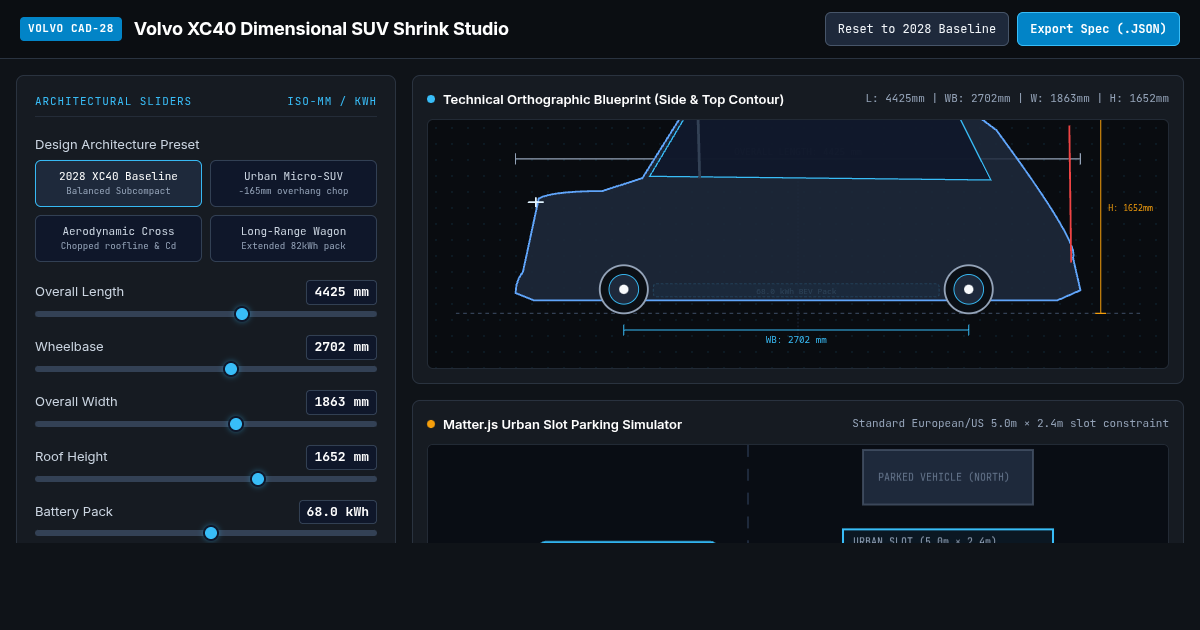This screenshot has width=1200, height=630.
Task: Click the Technical Orthographic Blueprint title
Action: point(613,99)
